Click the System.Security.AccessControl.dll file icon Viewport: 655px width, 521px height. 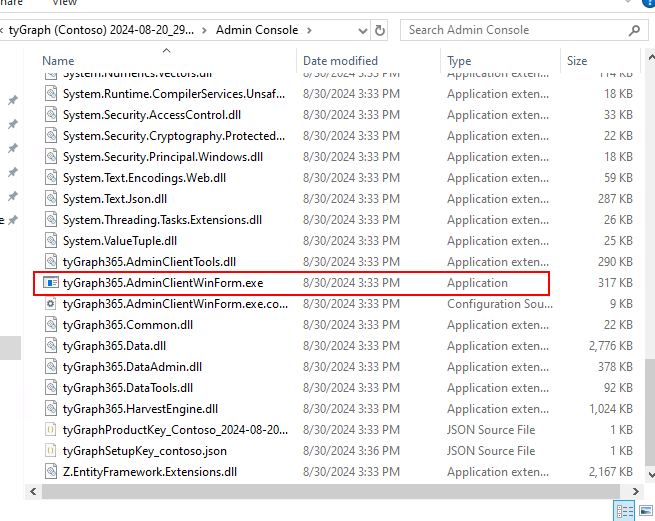click(51, 115)
